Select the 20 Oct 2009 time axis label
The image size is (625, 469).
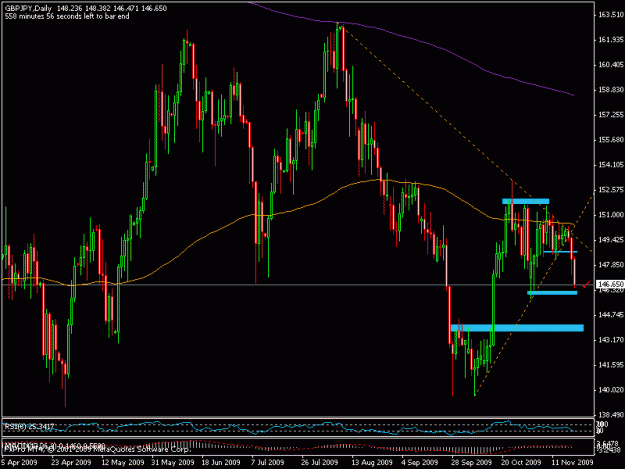click(521, 463)
